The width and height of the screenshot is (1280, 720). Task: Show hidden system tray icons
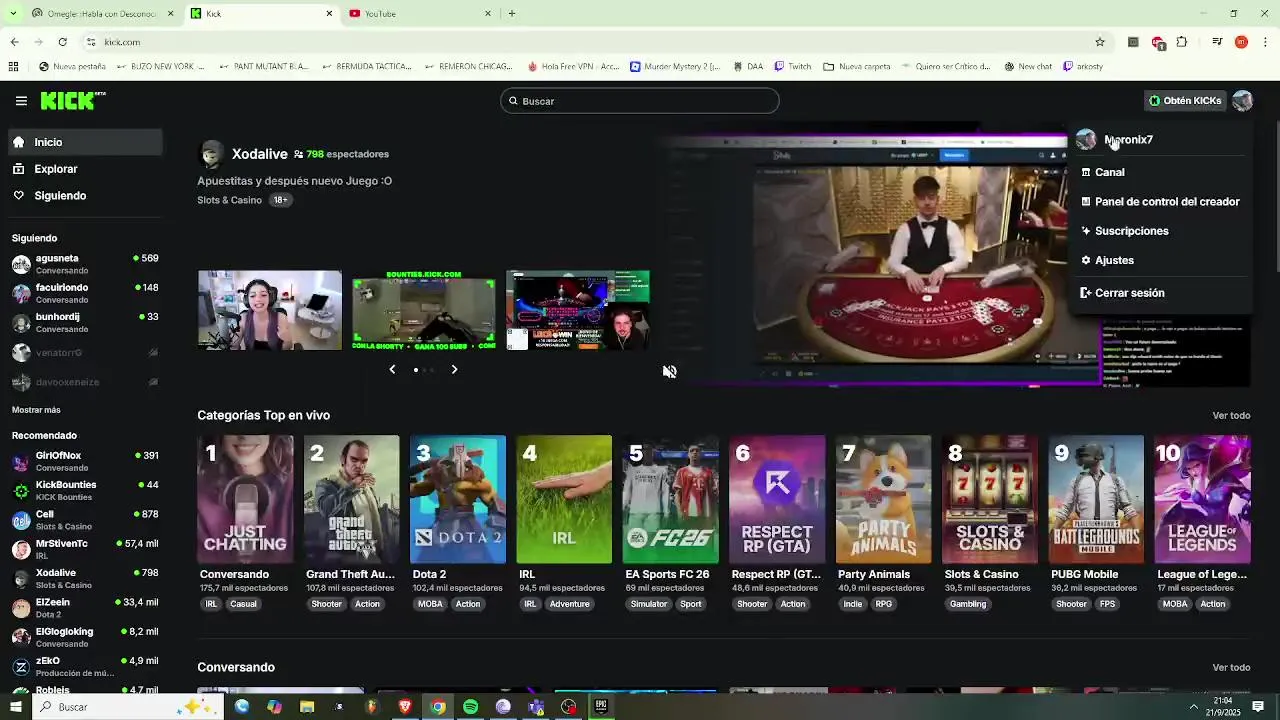click(x=1193, y=707)
